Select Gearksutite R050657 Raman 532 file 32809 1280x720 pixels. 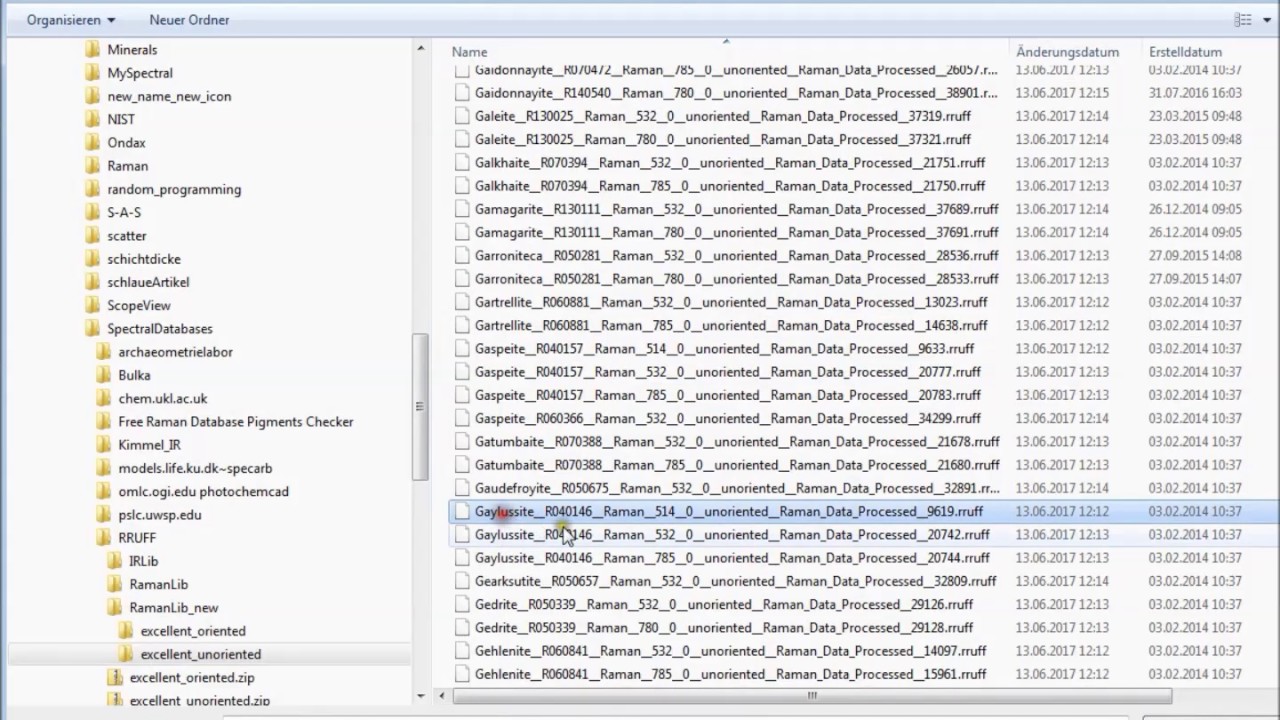pyautogui.click(x=735, y=581)
